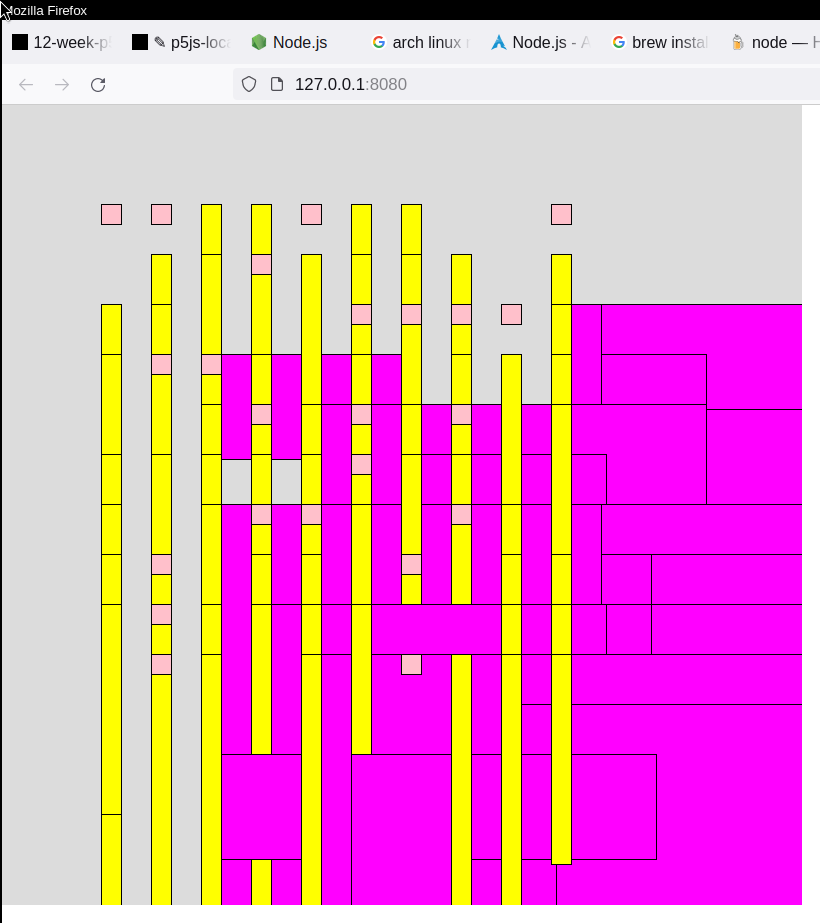Reload the current page
This screenshot has height=923, width=820.
click(98, 84)
